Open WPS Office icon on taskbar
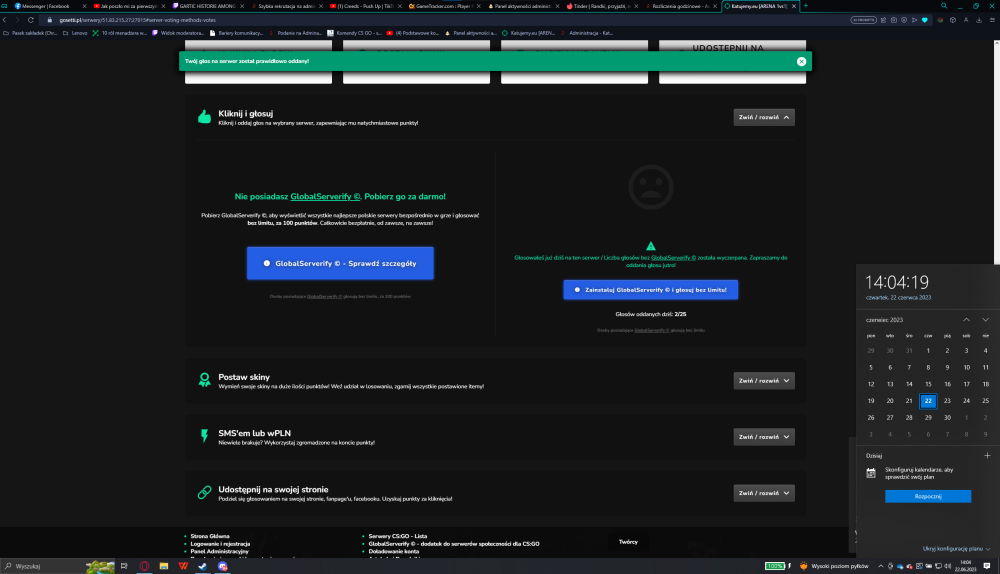The height and width of the screenshot is (574, 1000). (183, 566)
